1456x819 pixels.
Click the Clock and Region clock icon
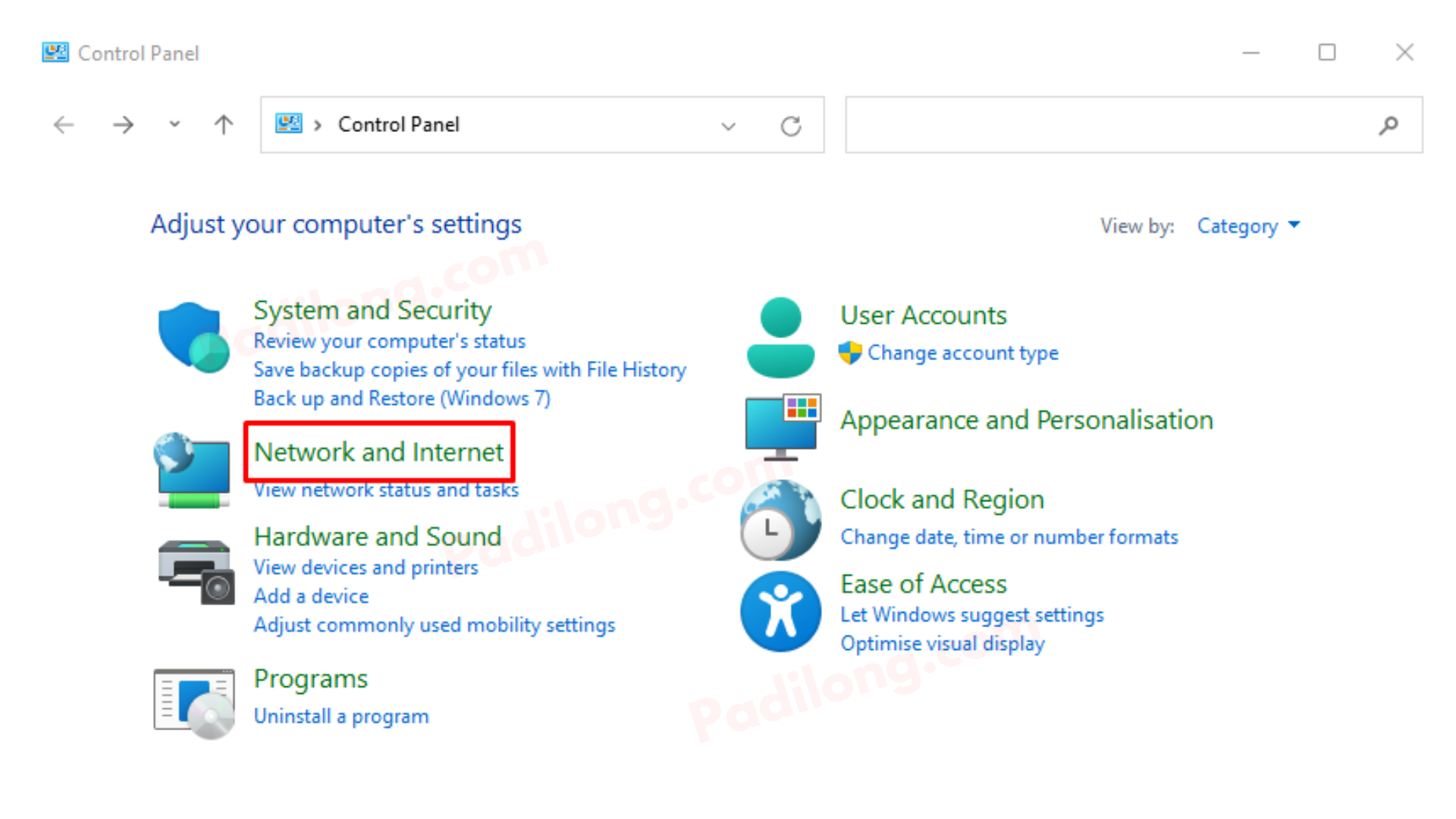[x=780, y=519]
